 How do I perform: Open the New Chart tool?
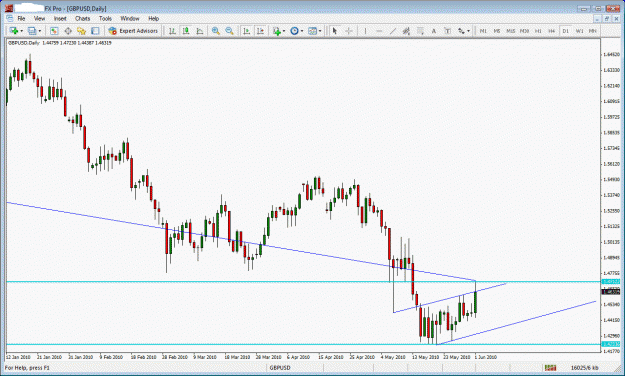coord(14,31)
